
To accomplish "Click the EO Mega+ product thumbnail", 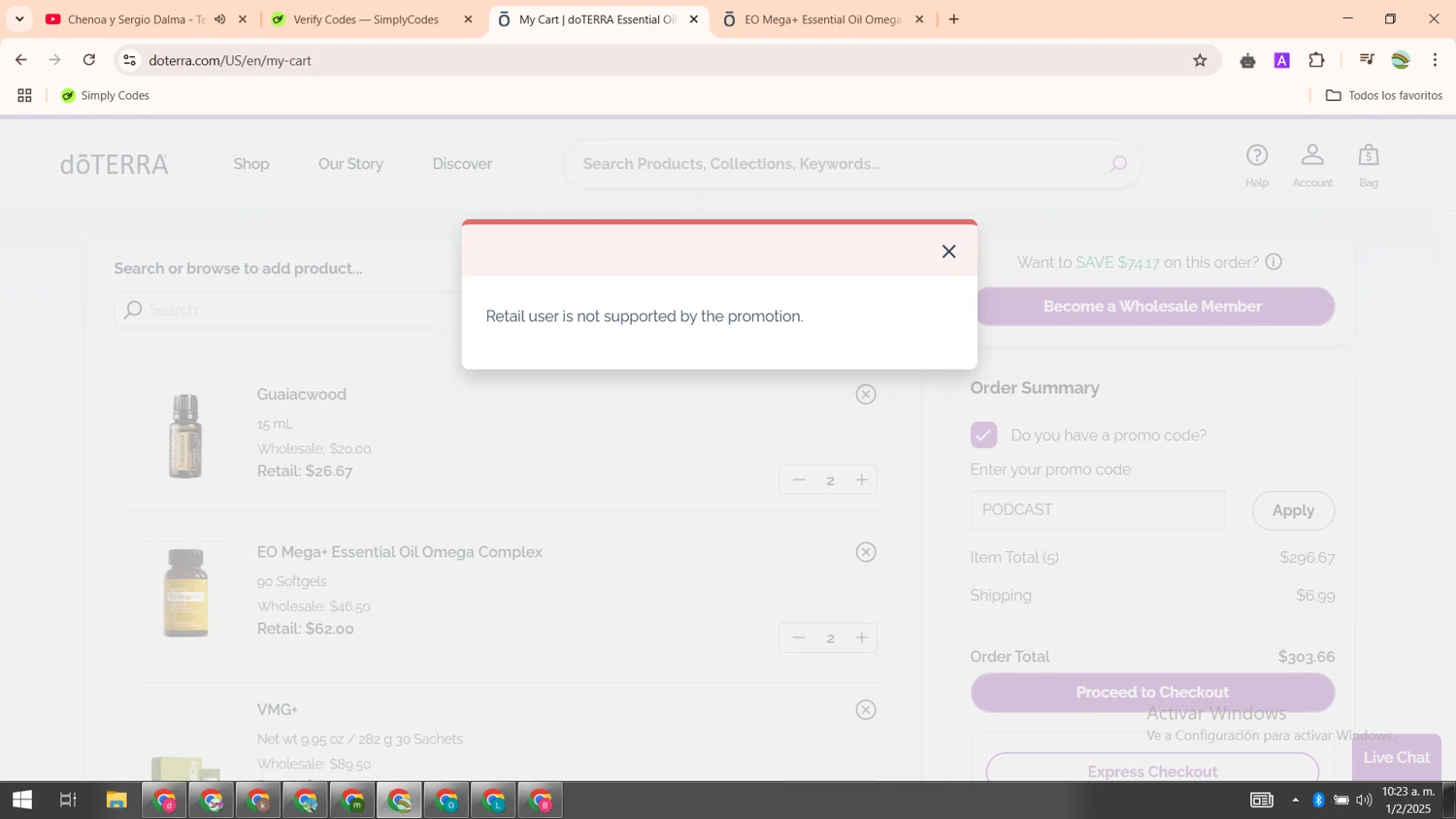I will pyautogui.click(x=185, y=594).
